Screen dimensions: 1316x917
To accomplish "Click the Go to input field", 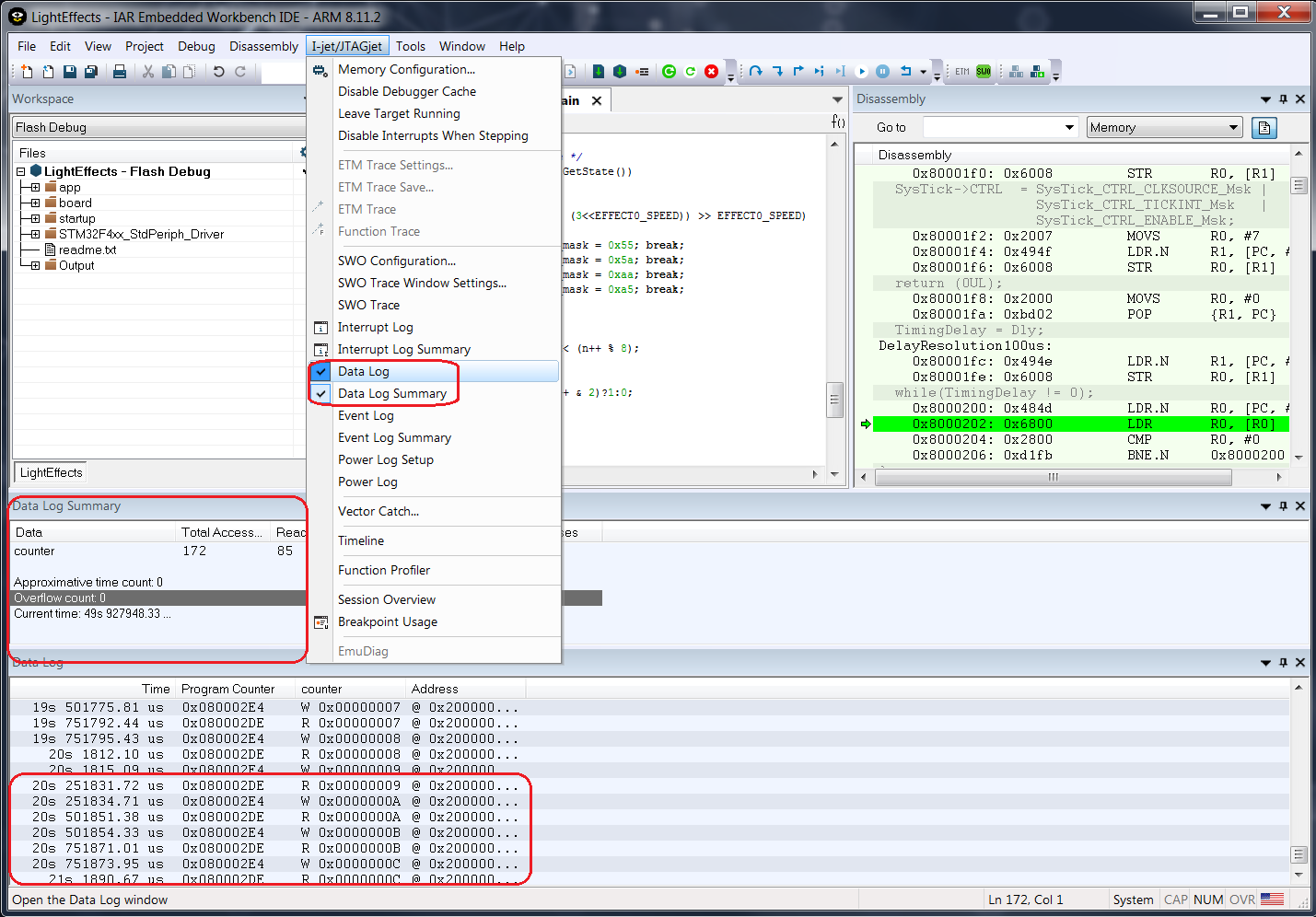I will click(993, 128).
